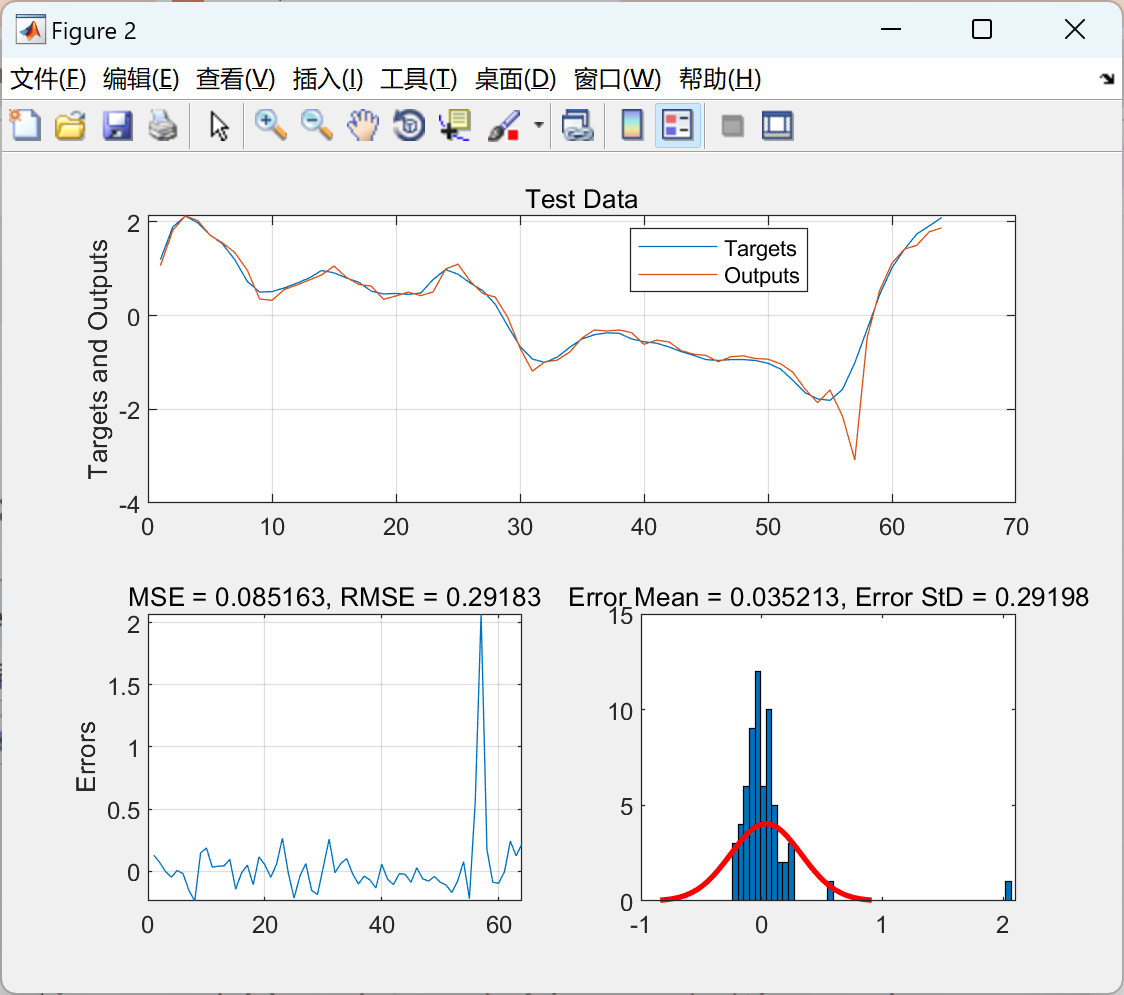Open the 帮助(H) menu
This screenshot has width=1124, height=995.
point(720,79)
